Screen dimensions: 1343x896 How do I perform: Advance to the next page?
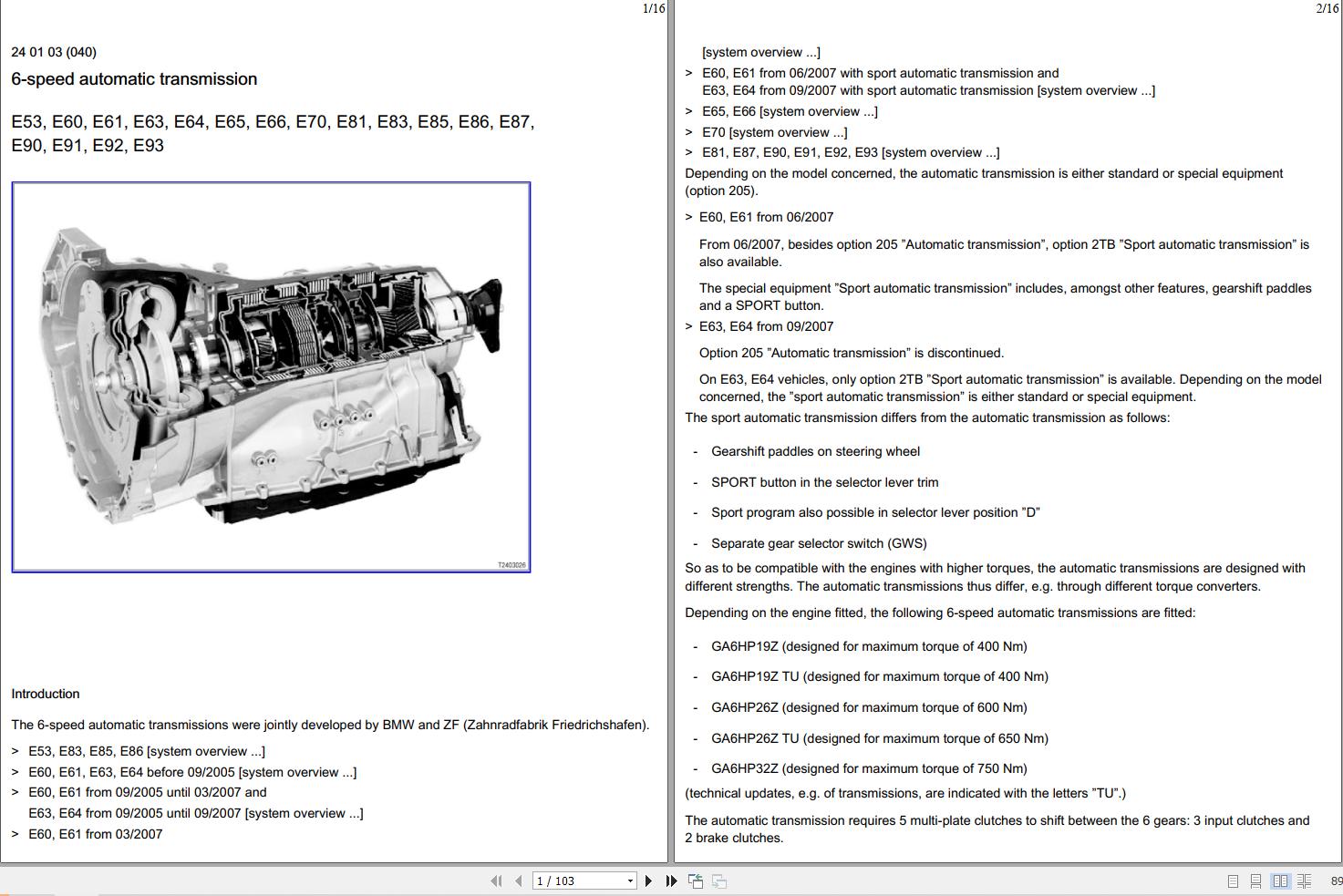click(648, 881)
